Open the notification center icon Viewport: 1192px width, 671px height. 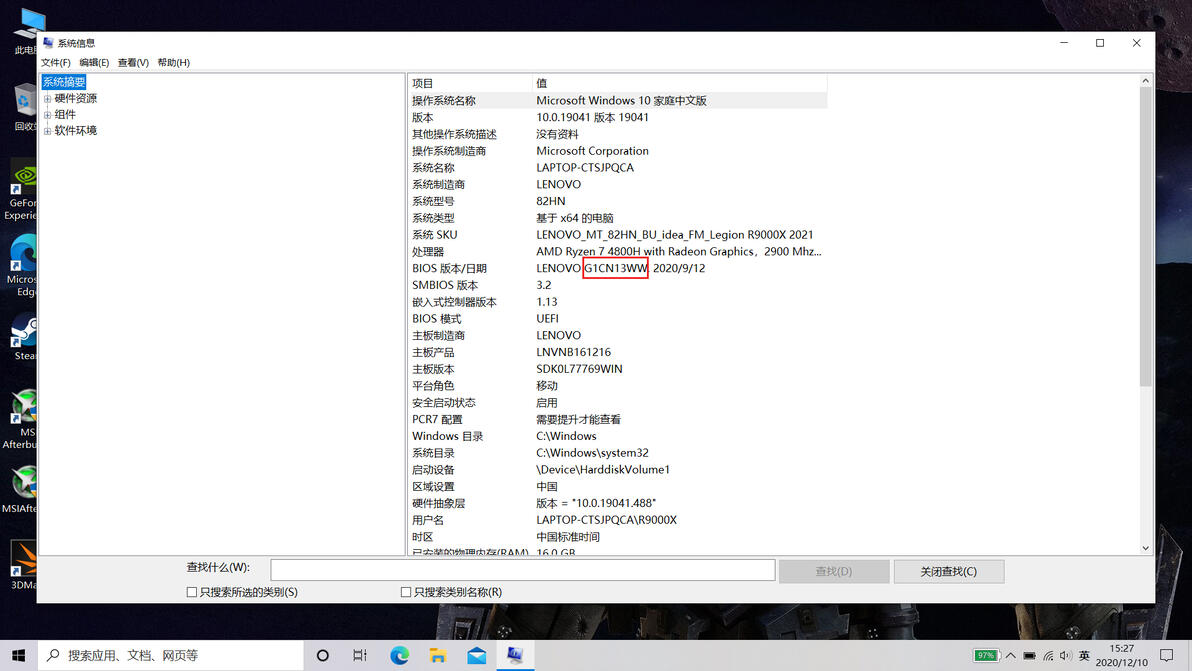pyautogui.click(x=1167, y=655)
